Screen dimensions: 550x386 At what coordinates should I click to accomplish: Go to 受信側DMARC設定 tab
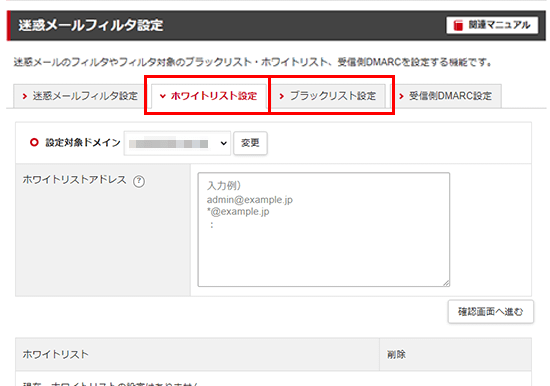coord(445,96)
